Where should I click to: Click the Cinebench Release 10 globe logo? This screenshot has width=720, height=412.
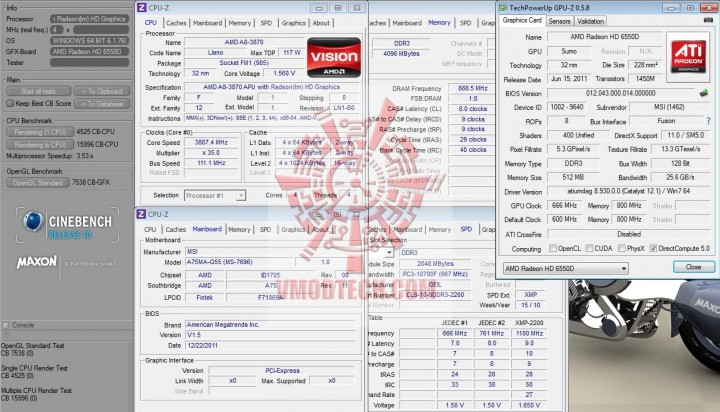point(34,221)
